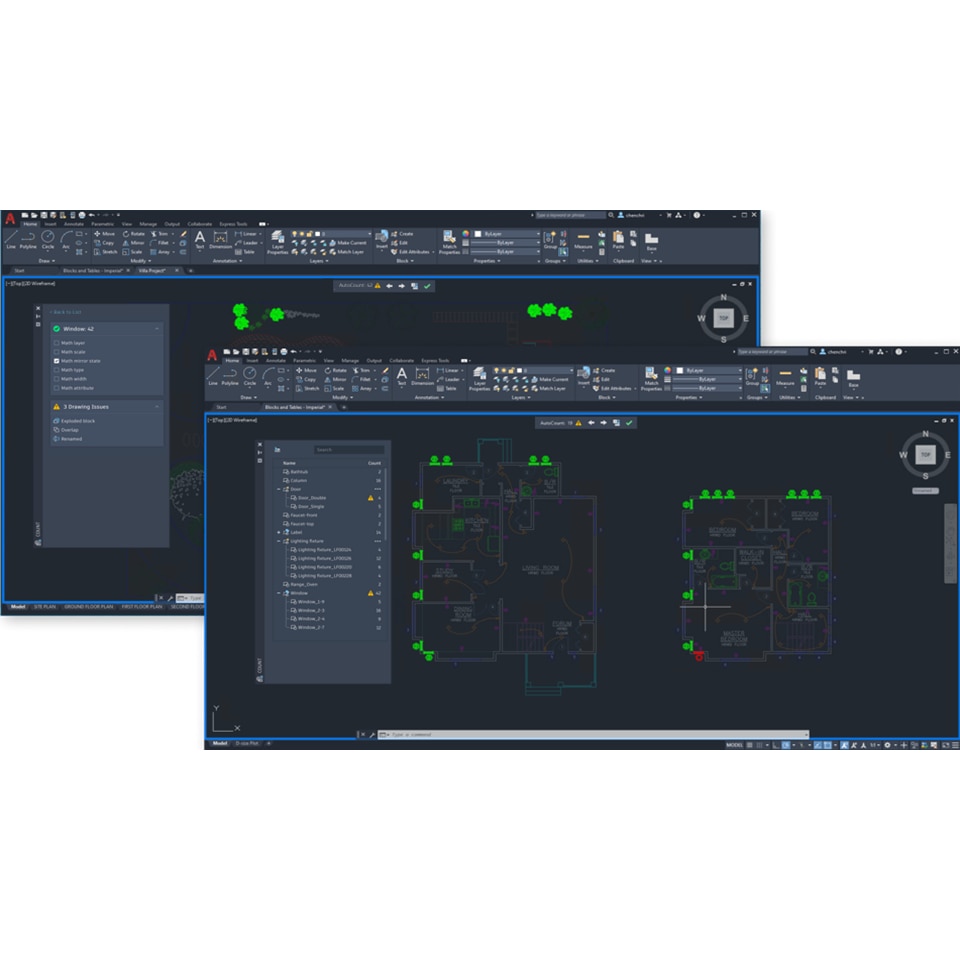Image resolution: width=960 pixels, height=960 pixels.
Task: Collapse the Lighting Fixture block group
Action: point(280,541)
